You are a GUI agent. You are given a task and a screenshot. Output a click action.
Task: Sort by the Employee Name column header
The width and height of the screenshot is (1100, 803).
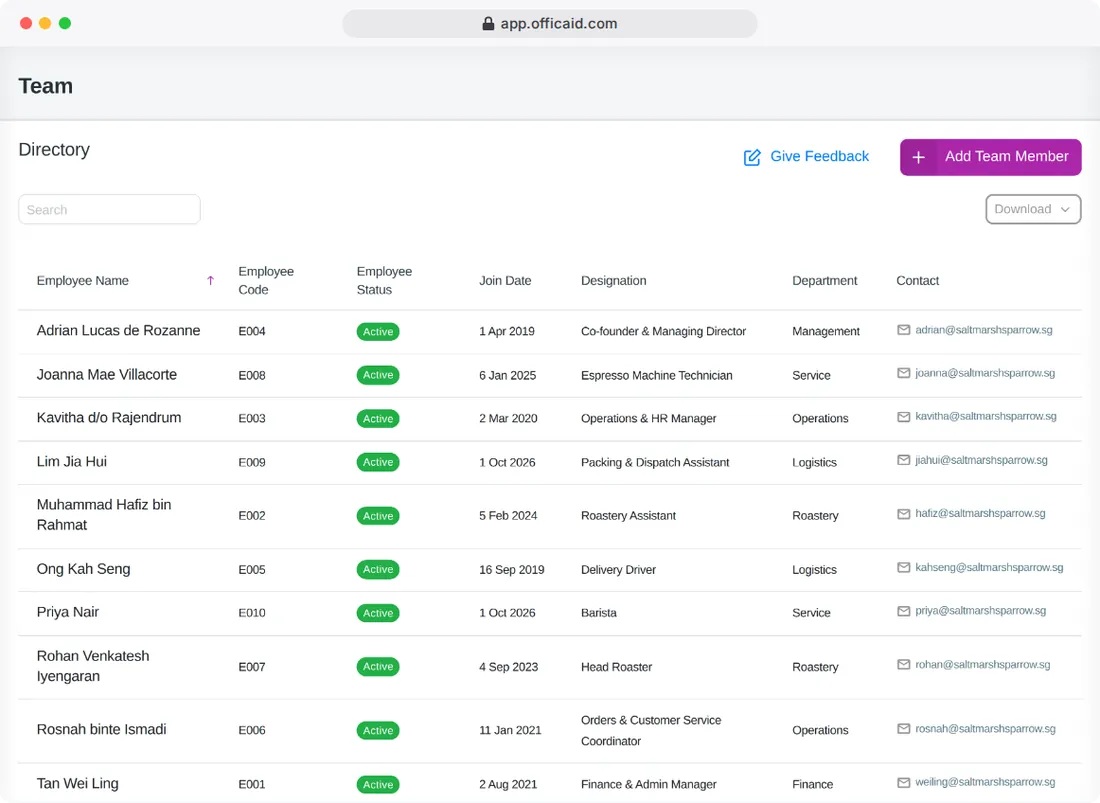83,281
